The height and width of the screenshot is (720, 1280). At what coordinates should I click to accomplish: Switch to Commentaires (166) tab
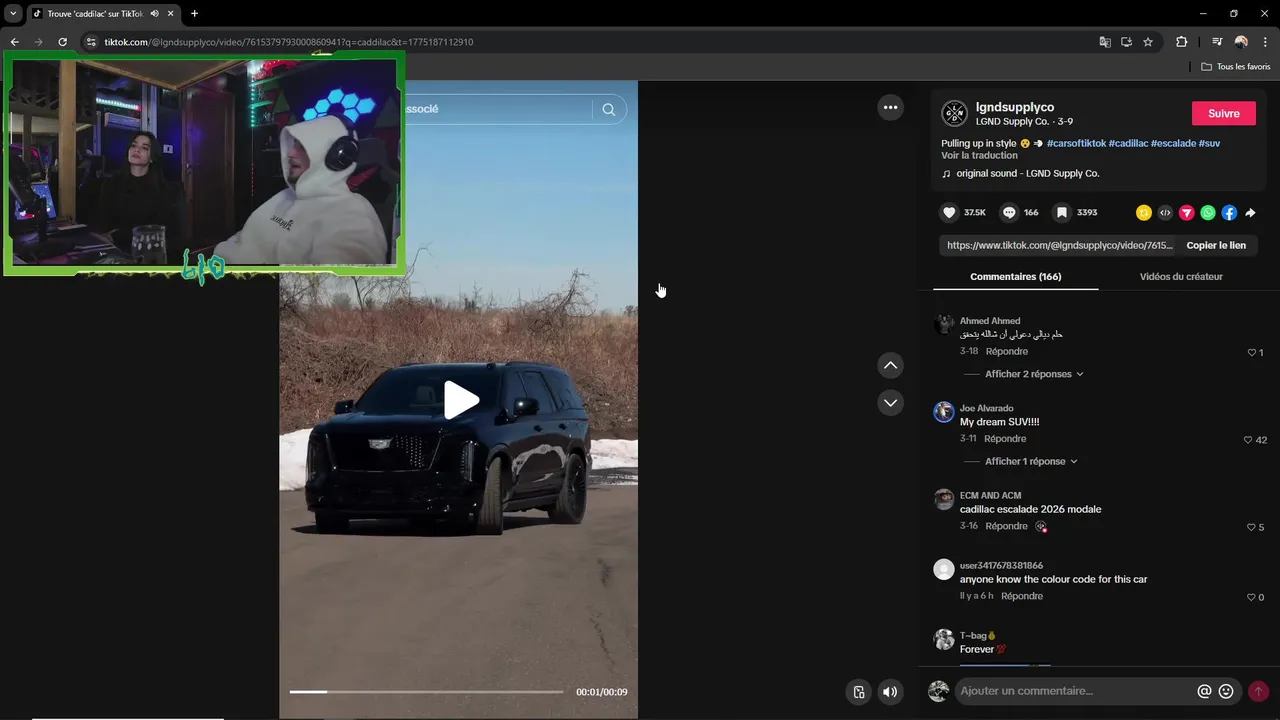[x=1015, y=277]
